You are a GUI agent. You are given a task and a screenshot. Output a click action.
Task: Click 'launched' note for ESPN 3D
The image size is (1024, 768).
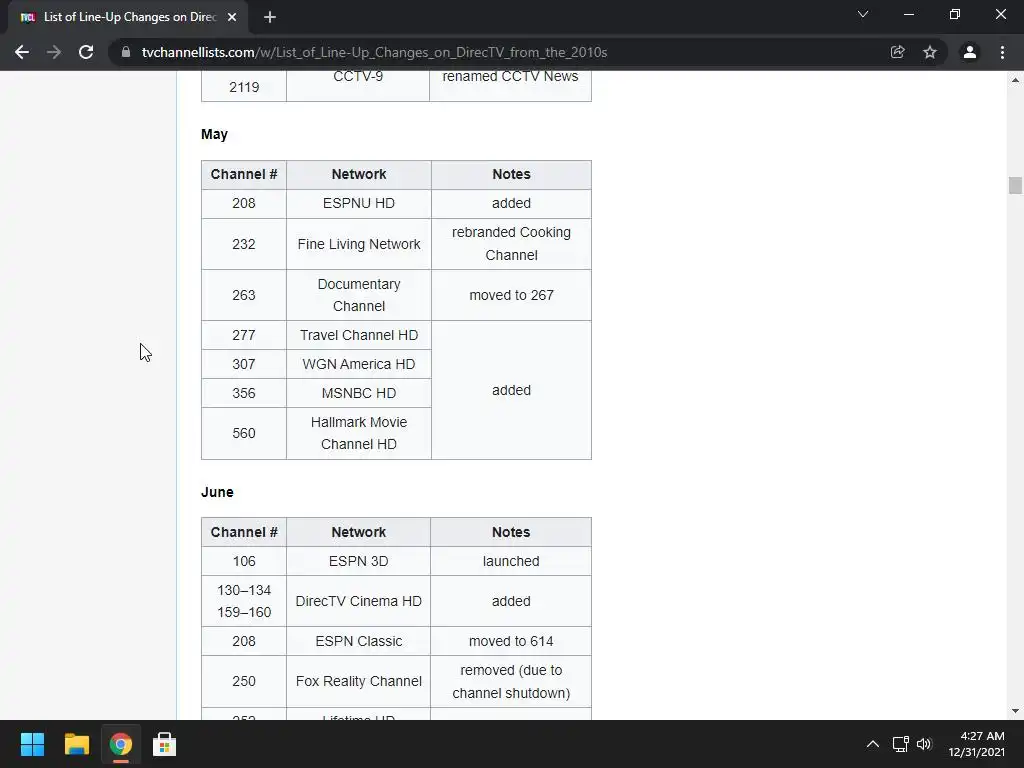[511, 561]
